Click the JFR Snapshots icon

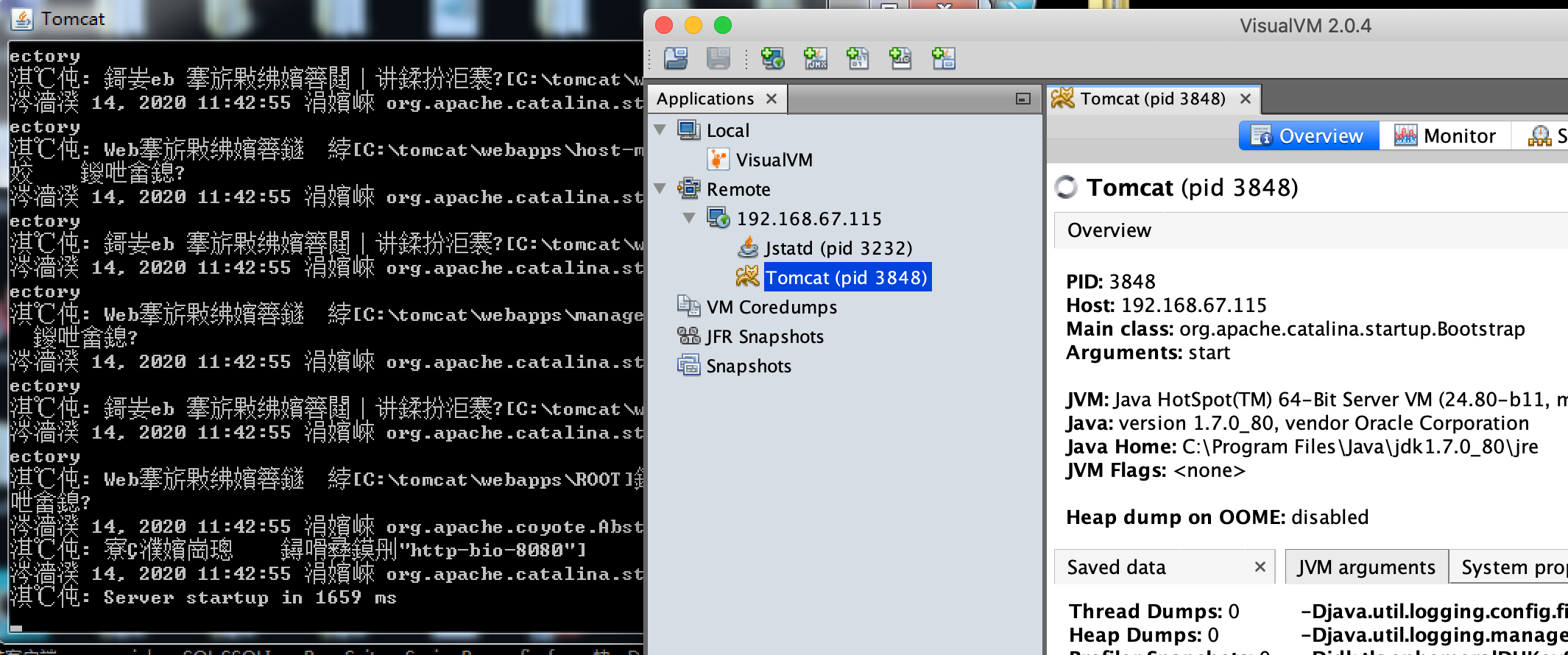click(x=689, y=336)
